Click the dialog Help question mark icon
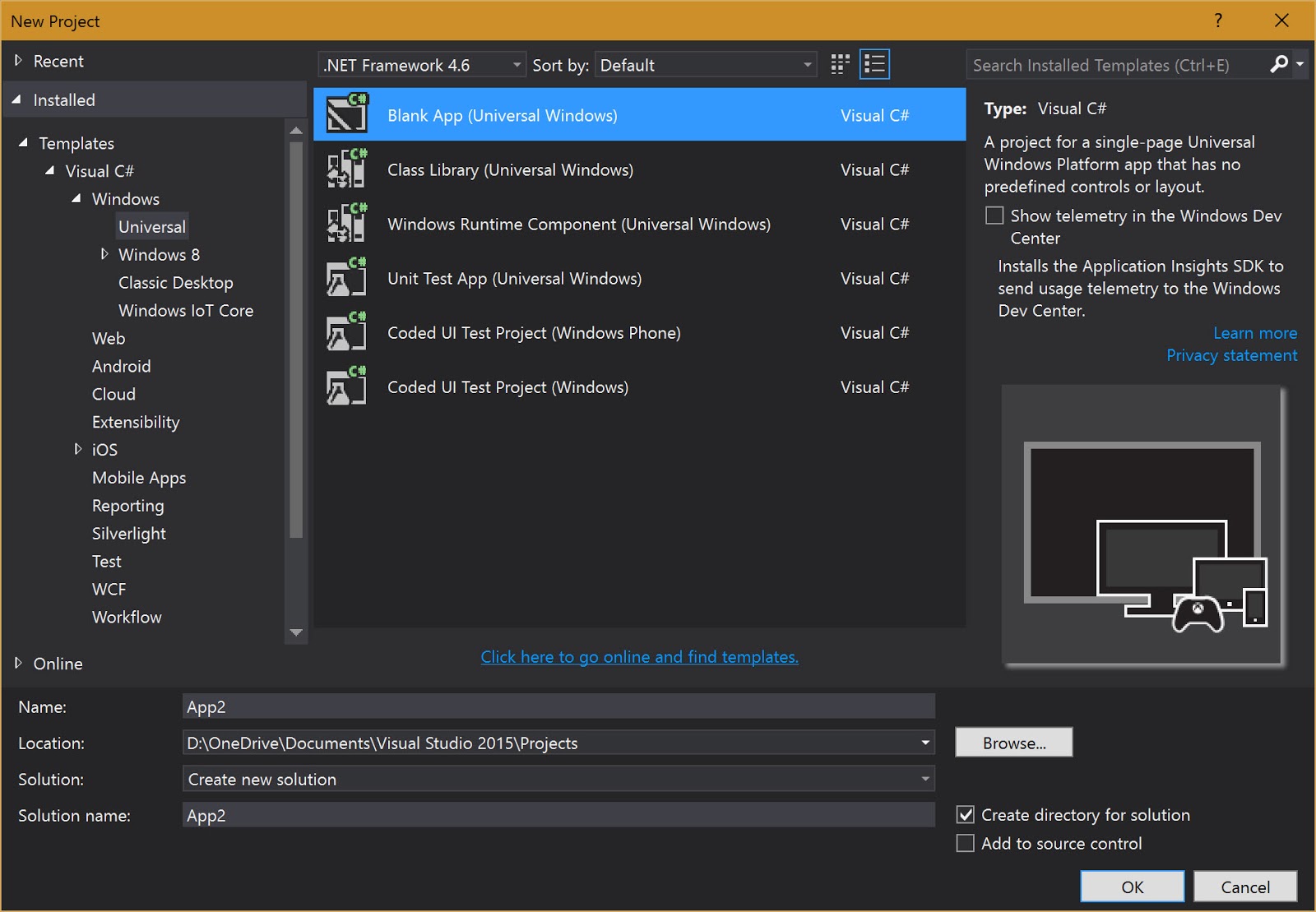This screenshot has width=1316, height=912. tap(1219, 21)
